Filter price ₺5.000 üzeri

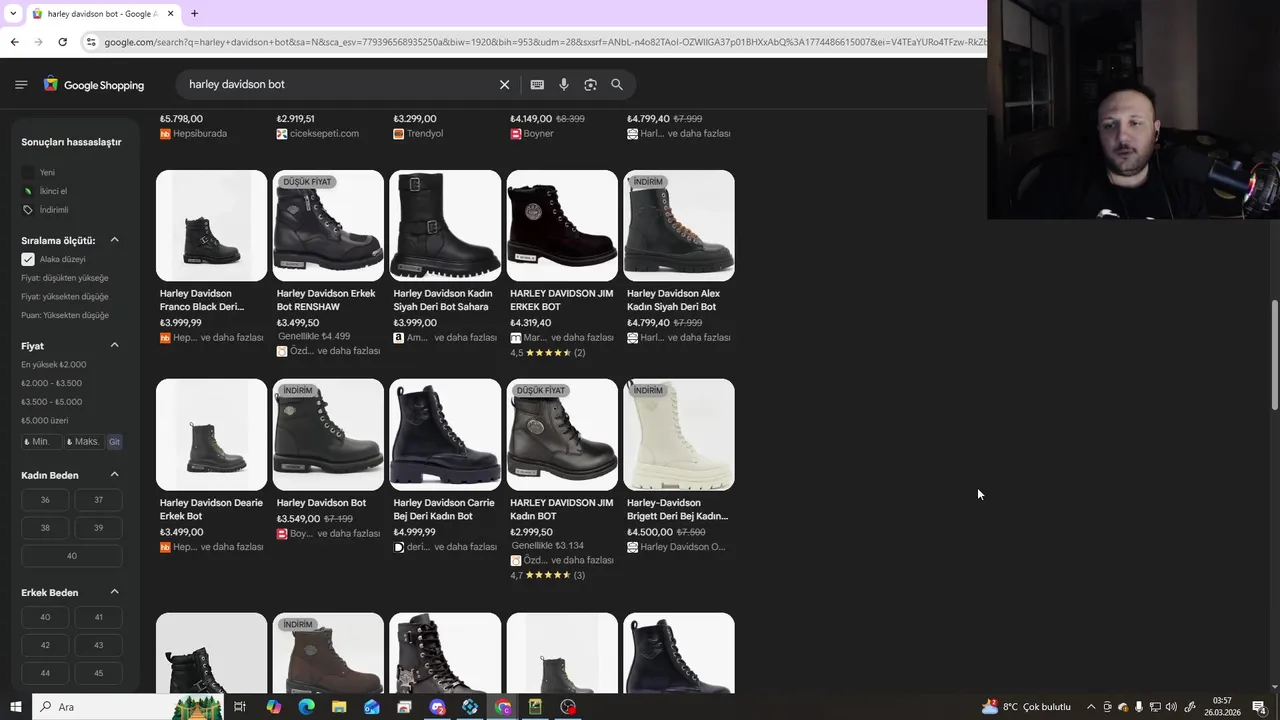point(45,421)
